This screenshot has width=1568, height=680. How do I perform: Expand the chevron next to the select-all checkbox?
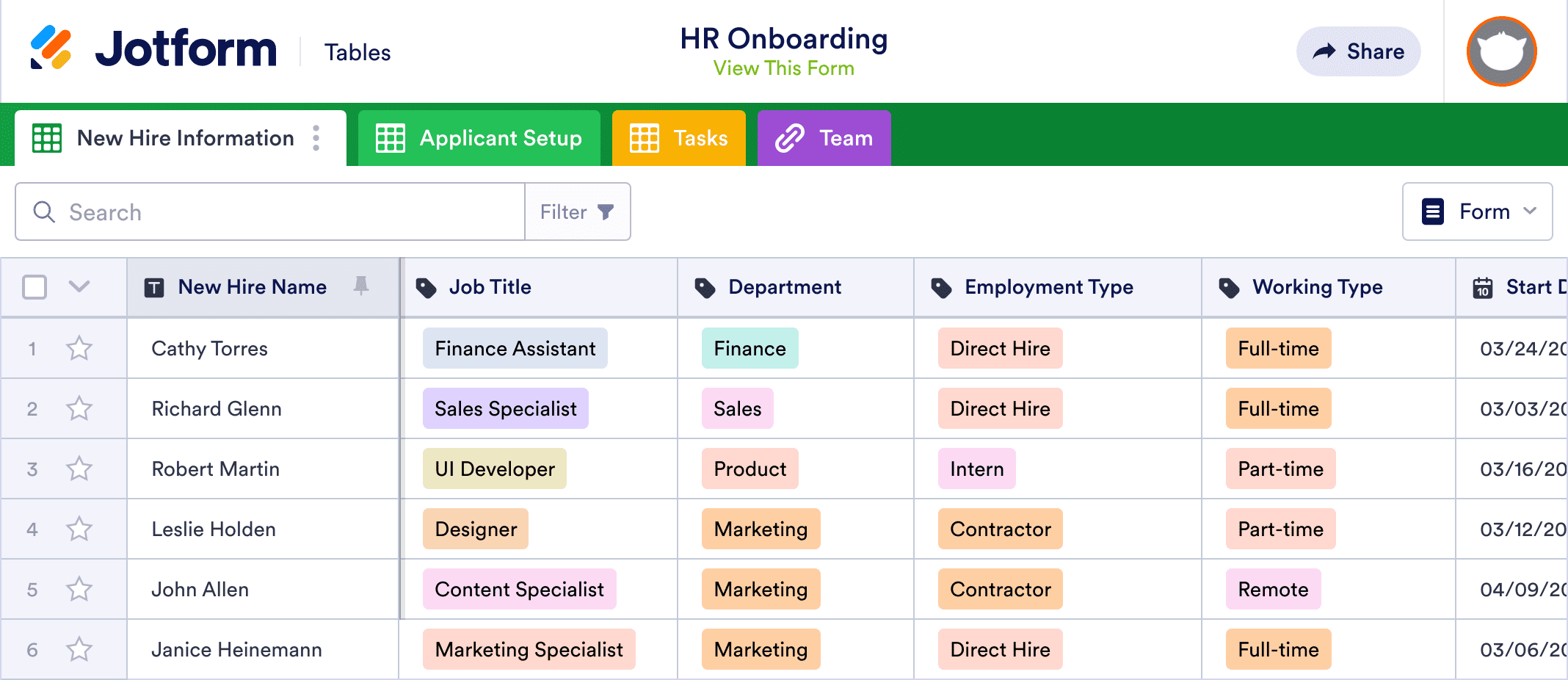coord(79,287)
